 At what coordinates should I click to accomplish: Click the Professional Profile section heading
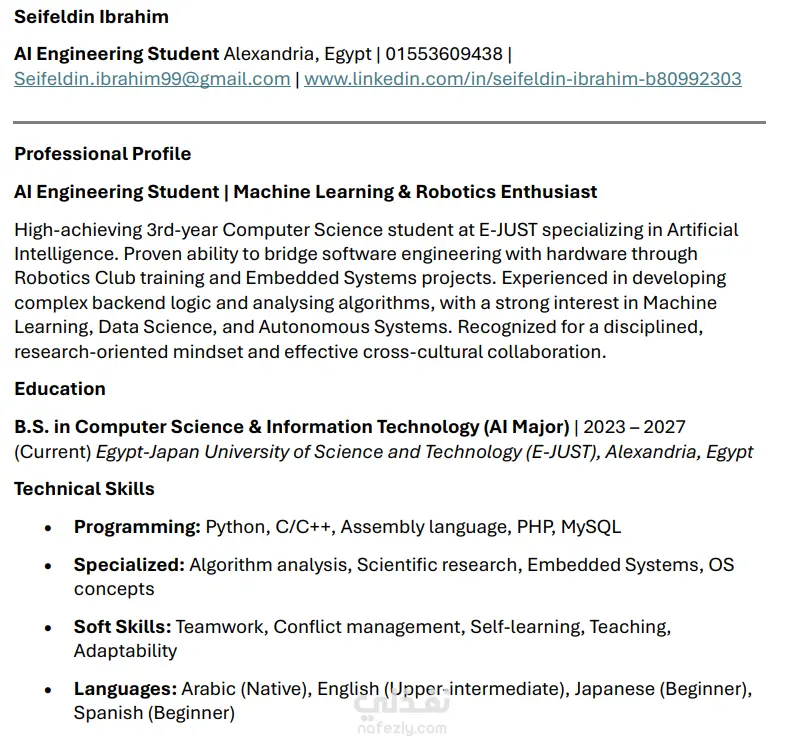click(103, 154)
